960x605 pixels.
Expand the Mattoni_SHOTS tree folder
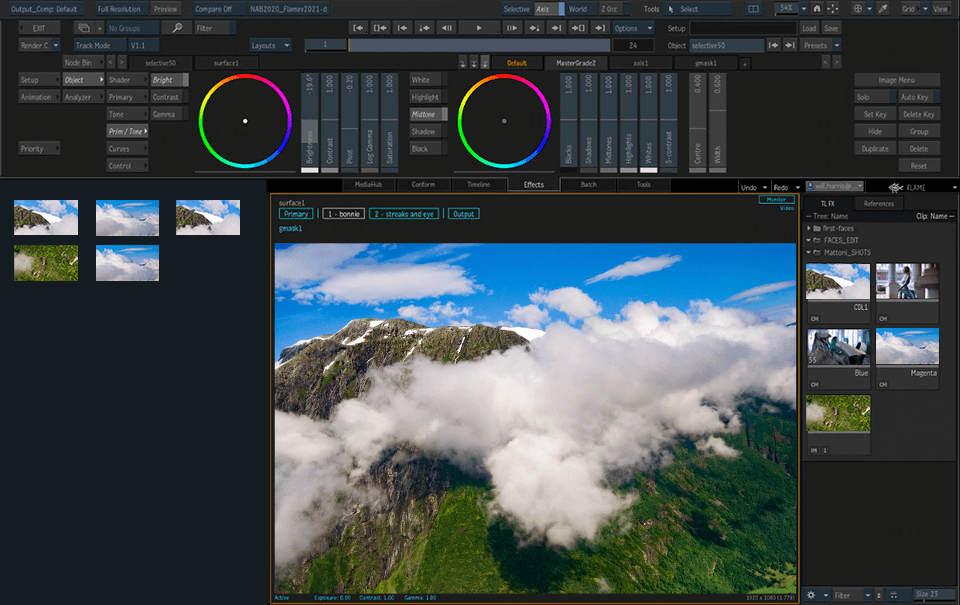pos(810,253)
